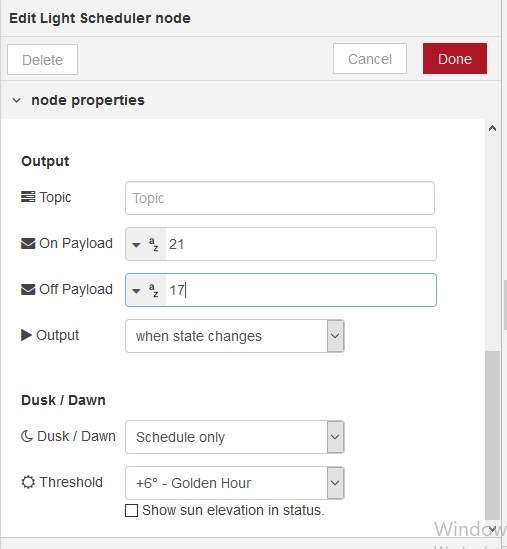Focus the Topic input field

click(280, 198)
